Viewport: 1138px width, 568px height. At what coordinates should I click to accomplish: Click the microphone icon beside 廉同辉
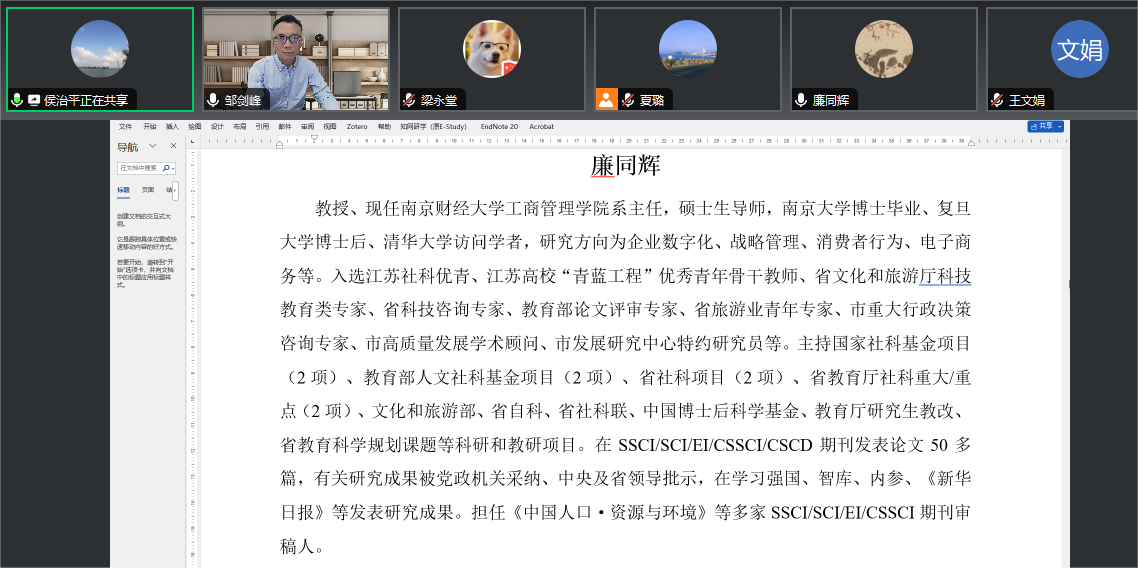801,100
